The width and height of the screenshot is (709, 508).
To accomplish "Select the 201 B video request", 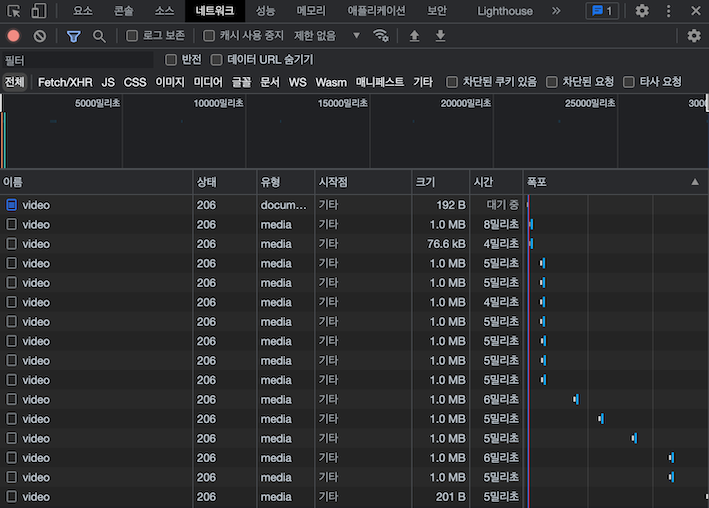I will pyautogui.click(x=354, y=497).
